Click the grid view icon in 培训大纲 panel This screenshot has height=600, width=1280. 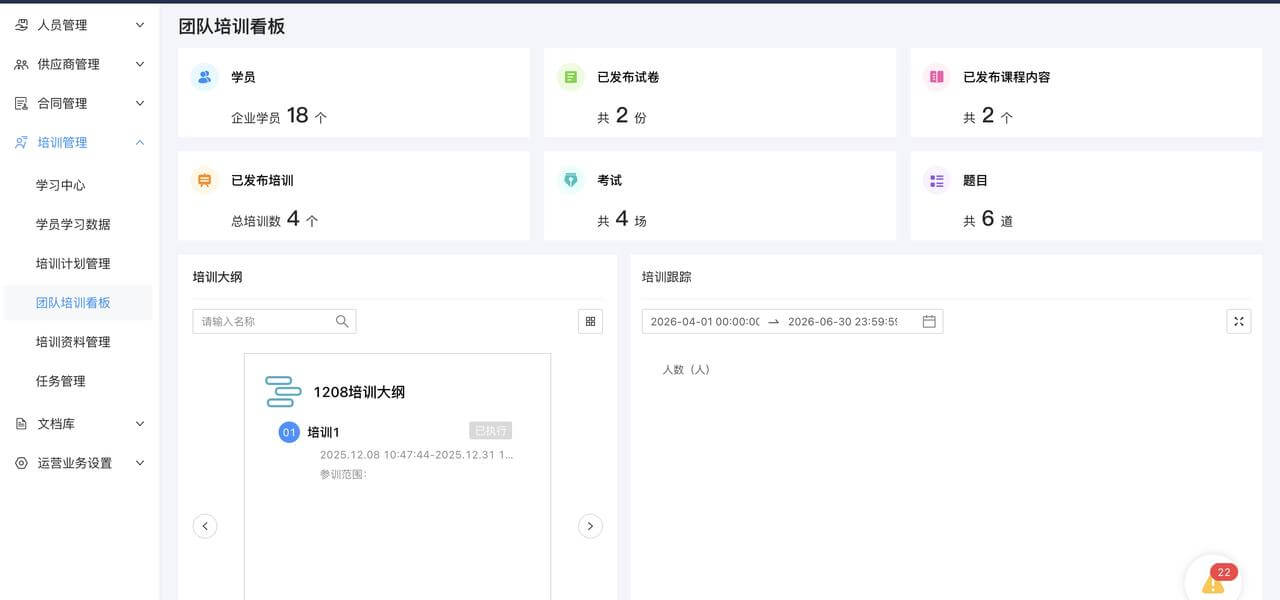(x=590, y=321)
